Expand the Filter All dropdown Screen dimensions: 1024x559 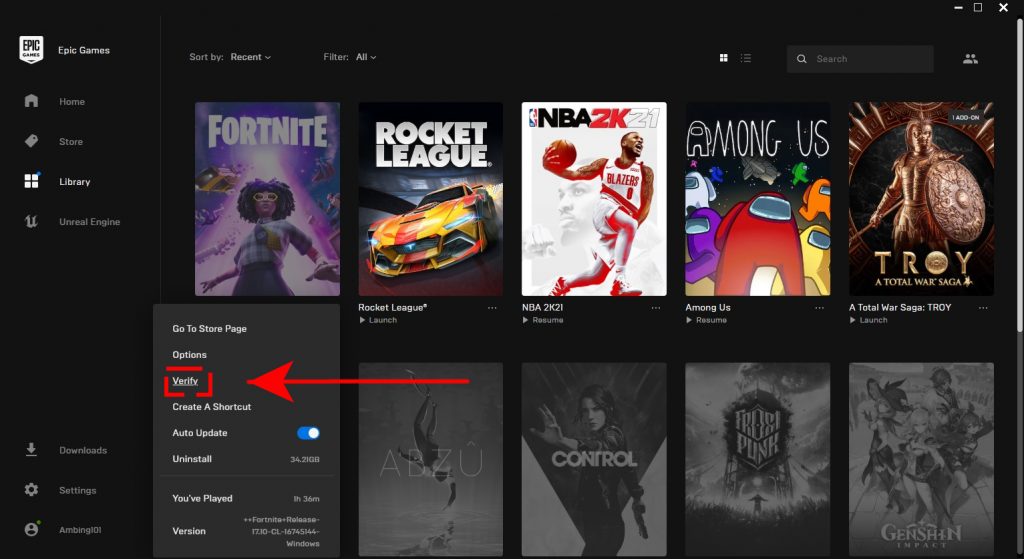[x=366, y=57]
